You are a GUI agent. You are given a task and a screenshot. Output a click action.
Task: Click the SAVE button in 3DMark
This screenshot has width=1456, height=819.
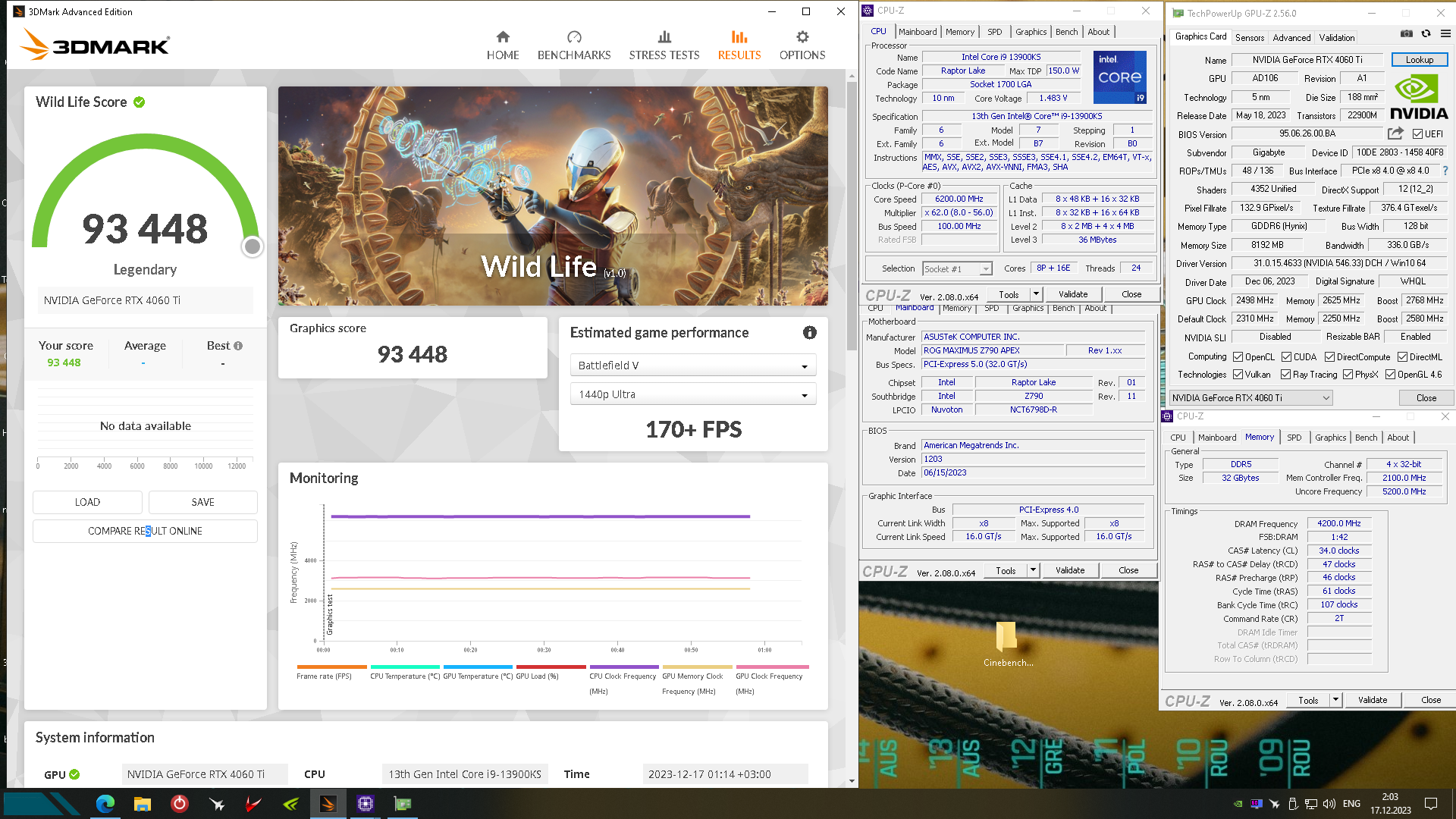click(202, 502)
